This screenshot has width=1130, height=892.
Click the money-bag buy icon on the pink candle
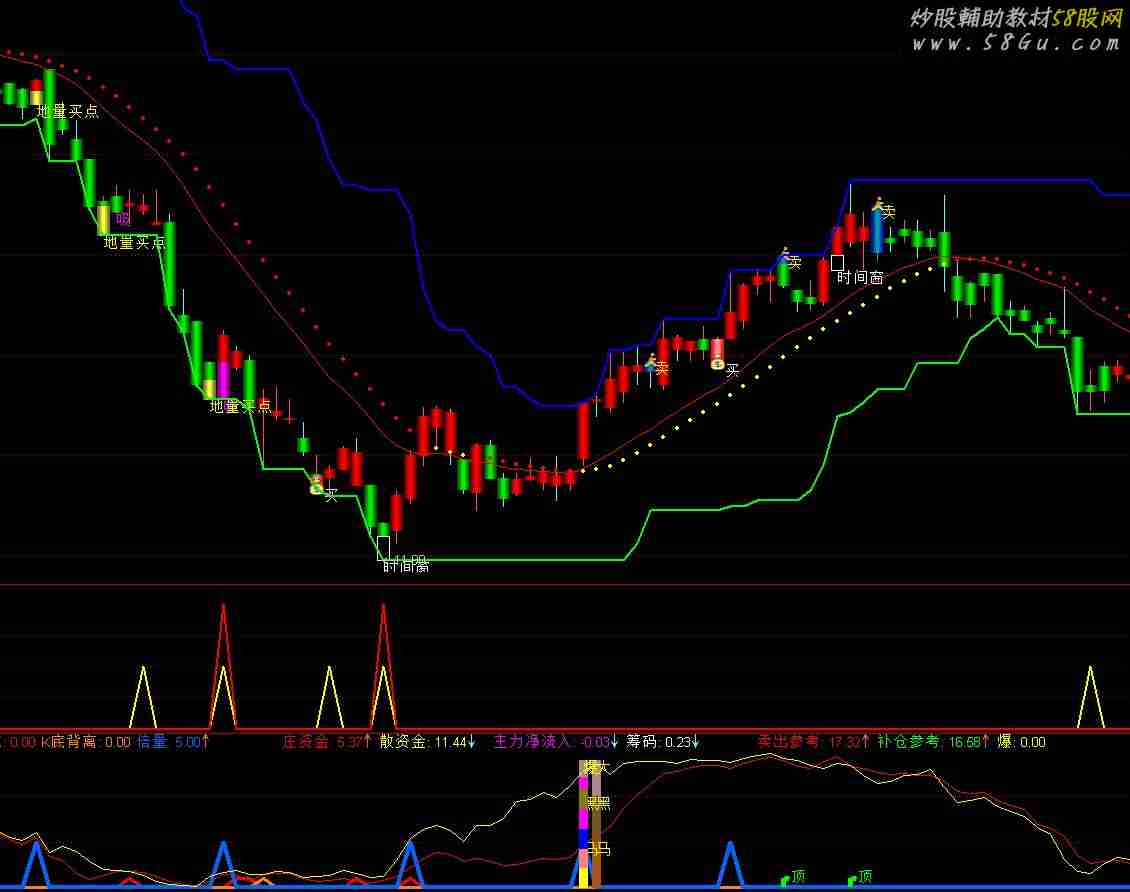pyautogui.click(x=717, y=362)
